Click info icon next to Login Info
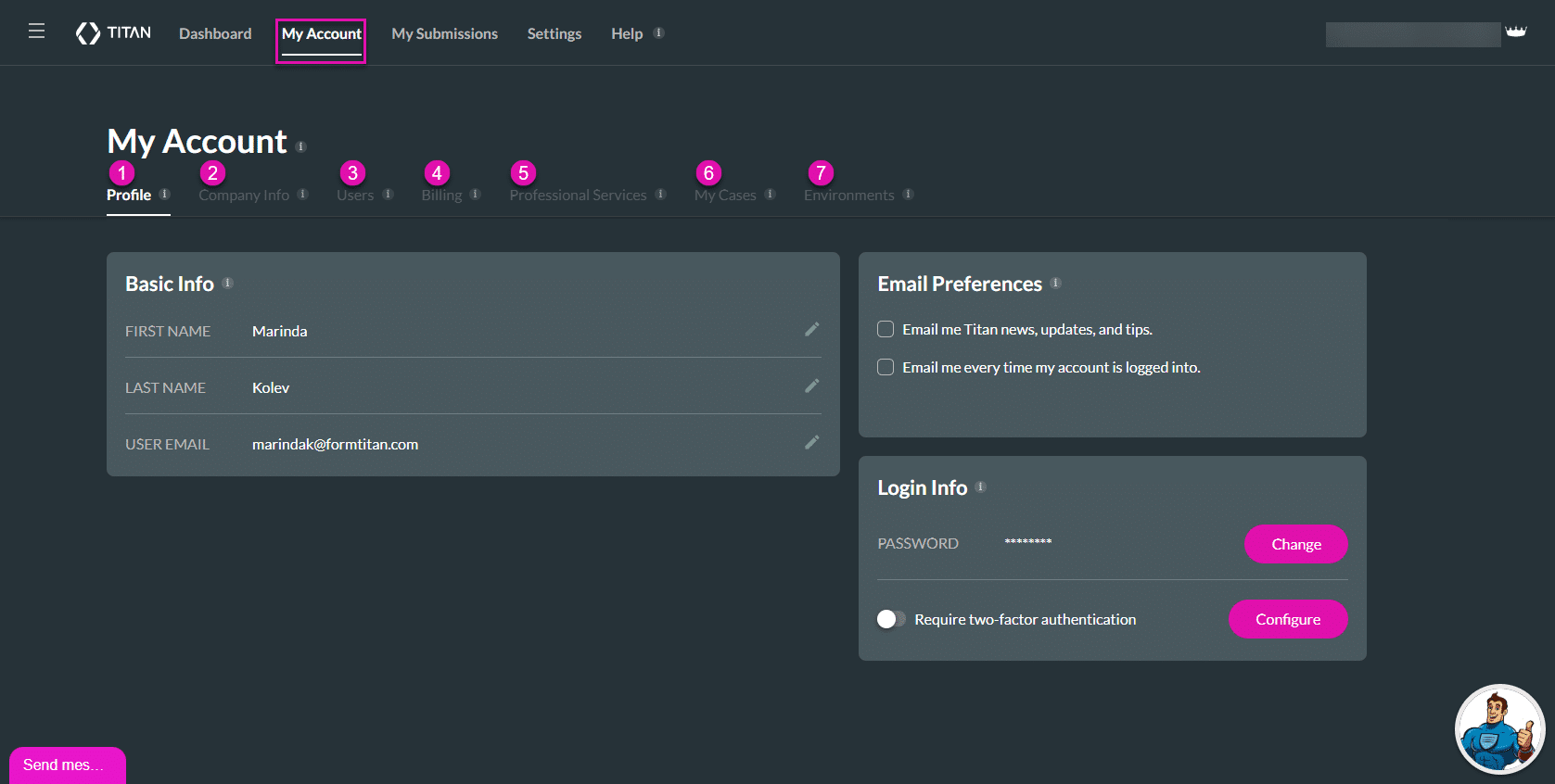 click(x=980, y=487)
